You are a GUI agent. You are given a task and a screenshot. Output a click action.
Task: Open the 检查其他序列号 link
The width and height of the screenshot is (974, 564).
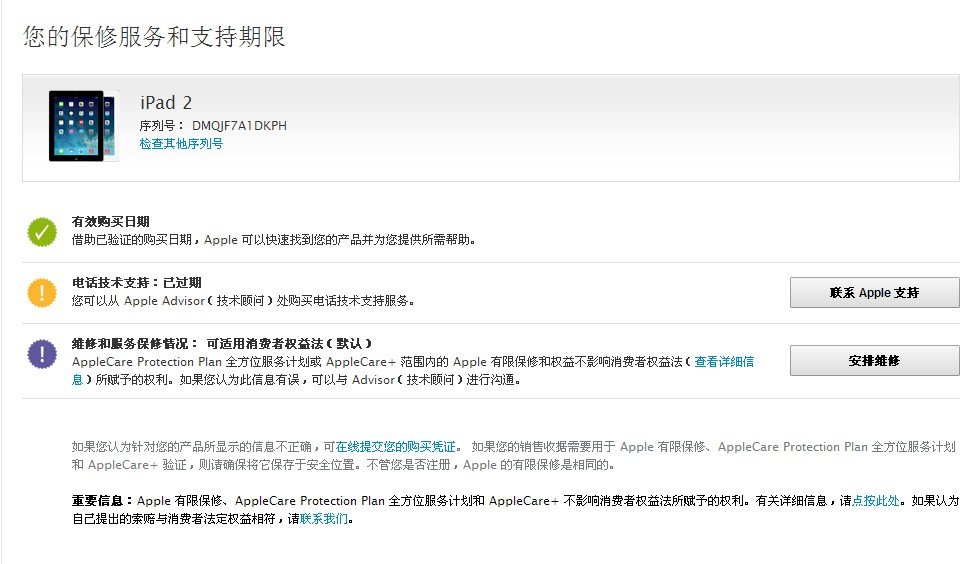point(181,143)
